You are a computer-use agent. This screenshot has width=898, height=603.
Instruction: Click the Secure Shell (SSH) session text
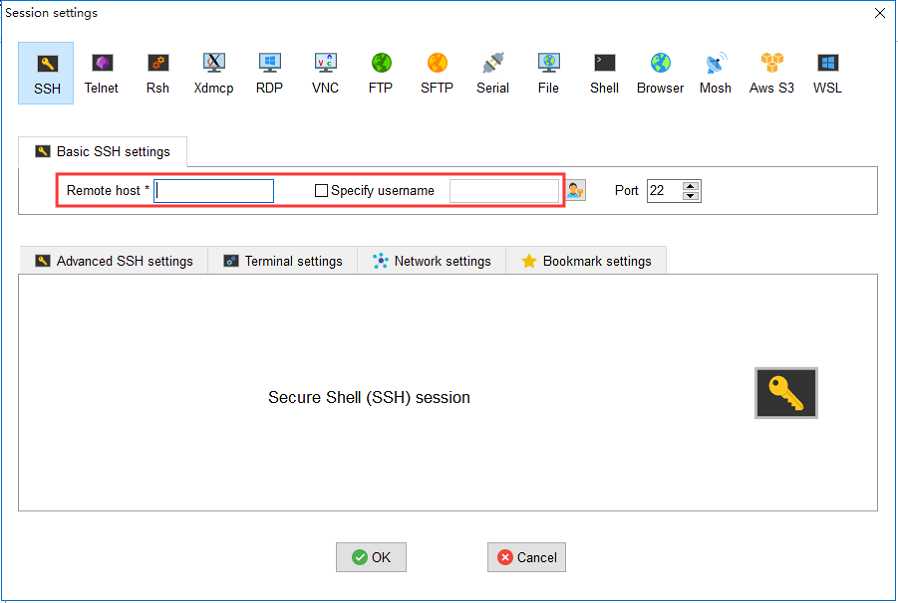coord(369,397)
